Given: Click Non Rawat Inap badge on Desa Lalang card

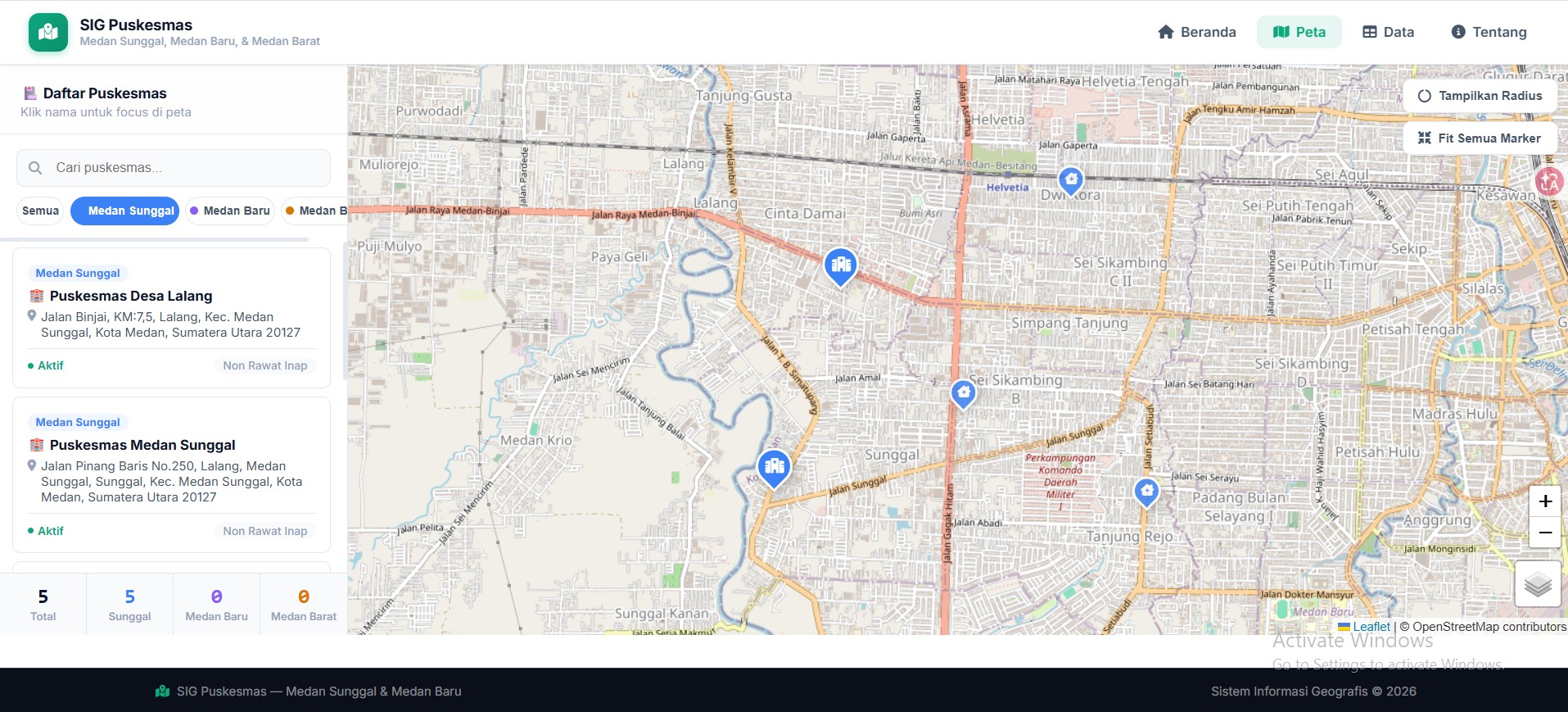Looking at the screenshot, I should click(265, 365).
